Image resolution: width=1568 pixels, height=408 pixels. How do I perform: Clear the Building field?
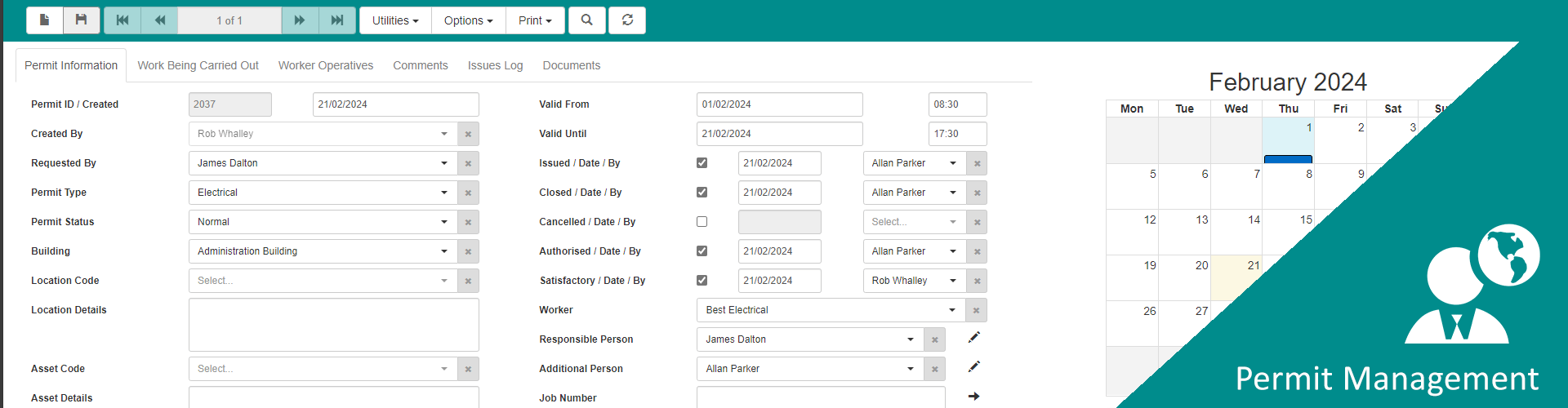tap(468, 251)
